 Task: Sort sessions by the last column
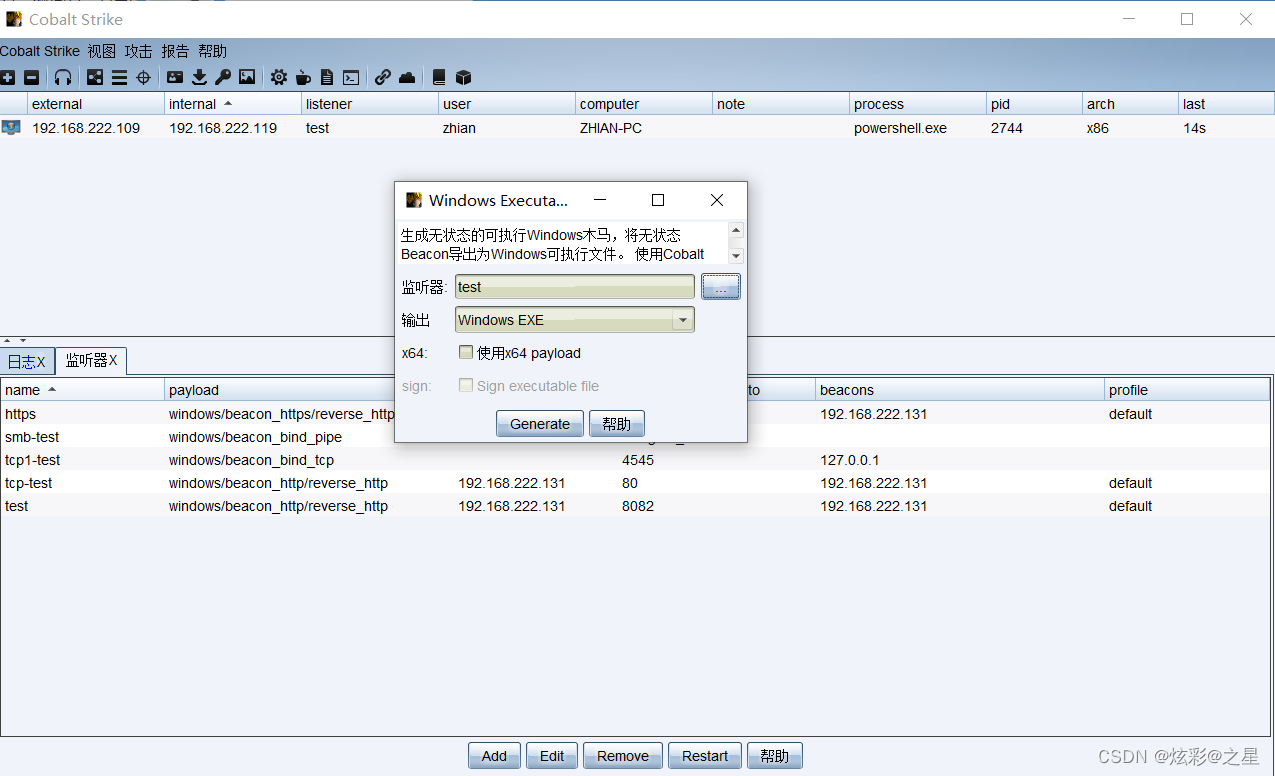(x=1226, y=104)
